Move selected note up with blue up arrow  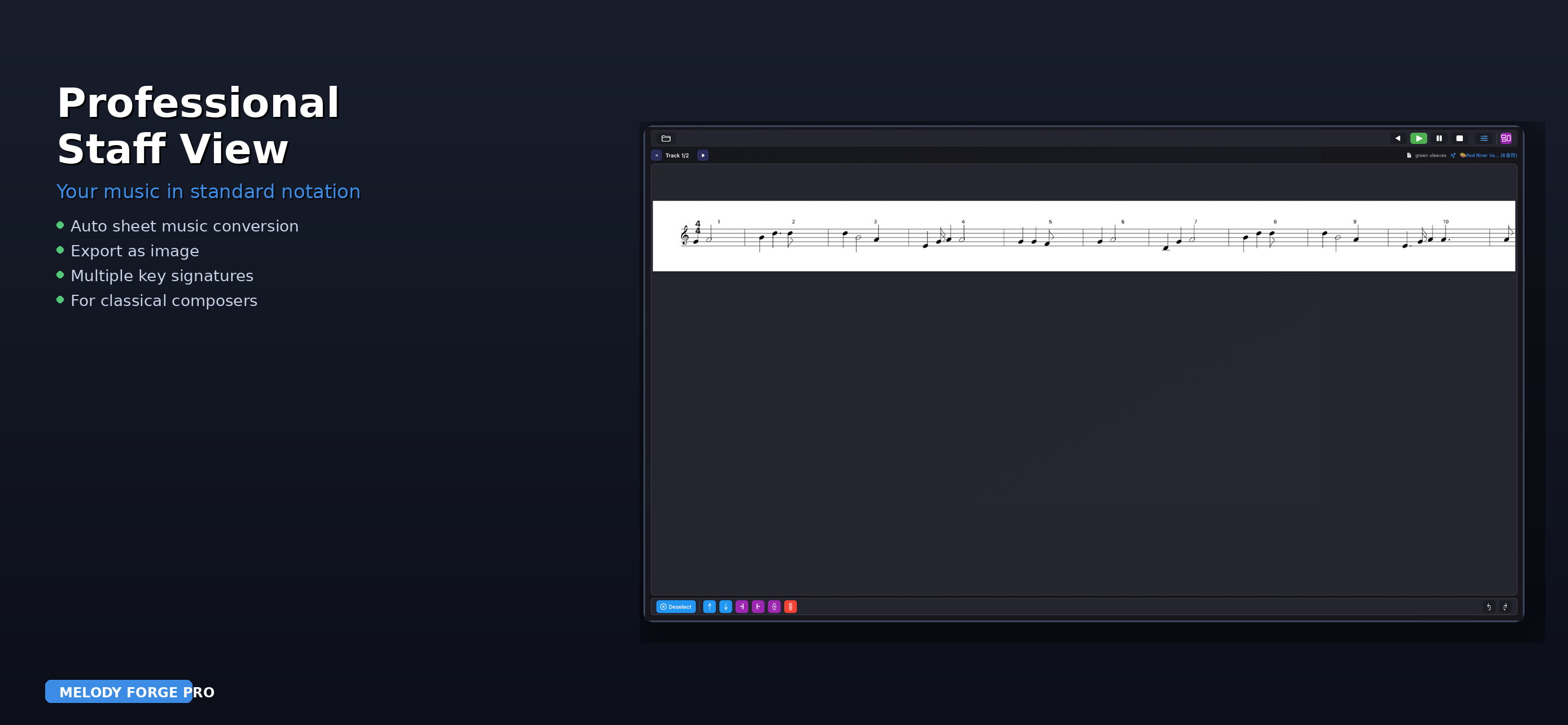click(x=709, y=606)
